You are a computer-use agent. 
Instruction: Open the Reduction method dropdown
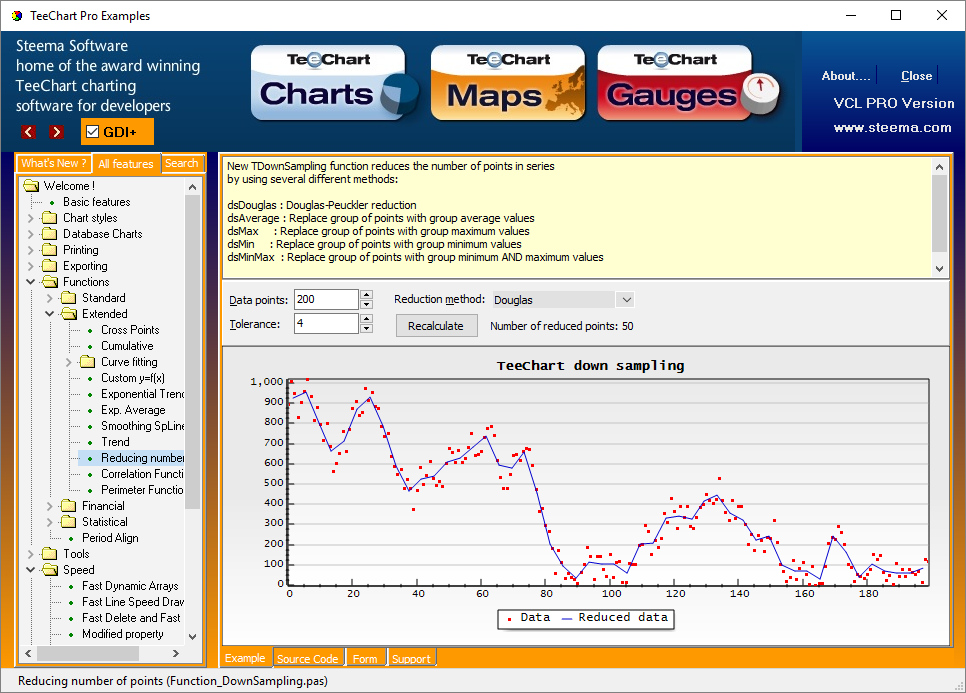(x=627, y=300)
